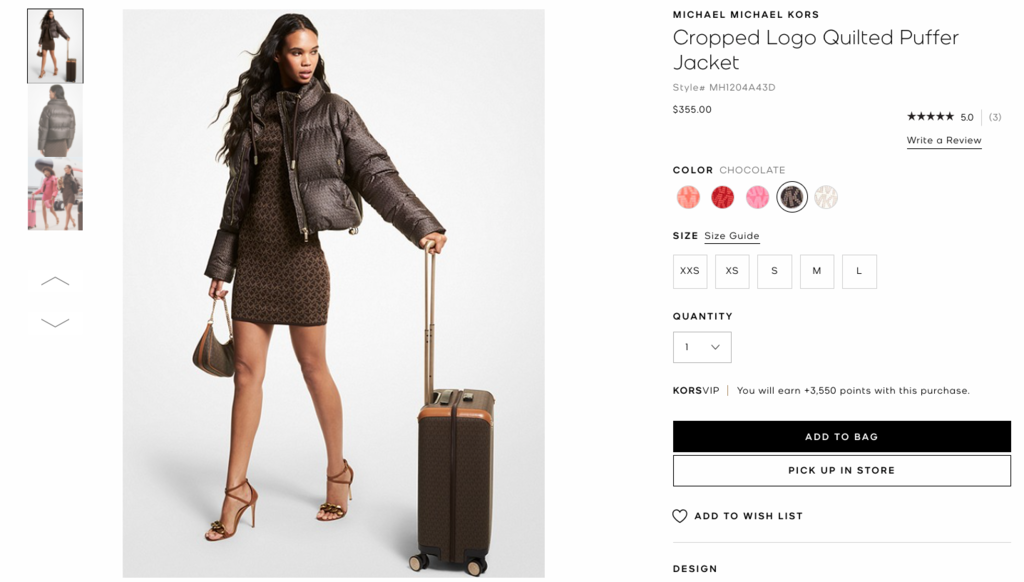Select the coral peach color swatch
The height and width of the screenshot is (582, 1024).
pos(688,197)
